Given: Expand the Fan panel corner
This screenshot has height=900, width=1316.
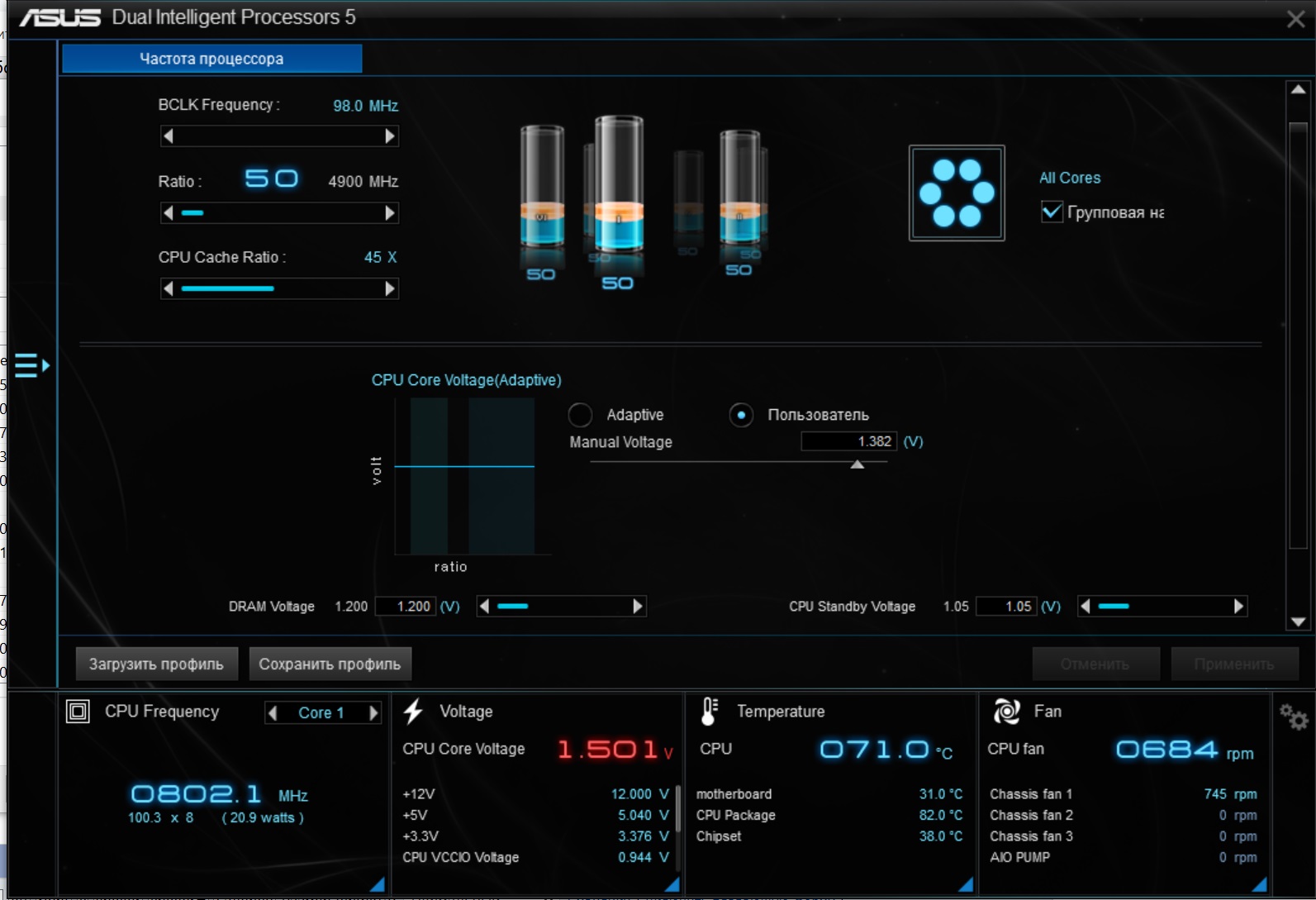Looking at the screenshot, I should pyautogui.click(x=1260, y=884).
